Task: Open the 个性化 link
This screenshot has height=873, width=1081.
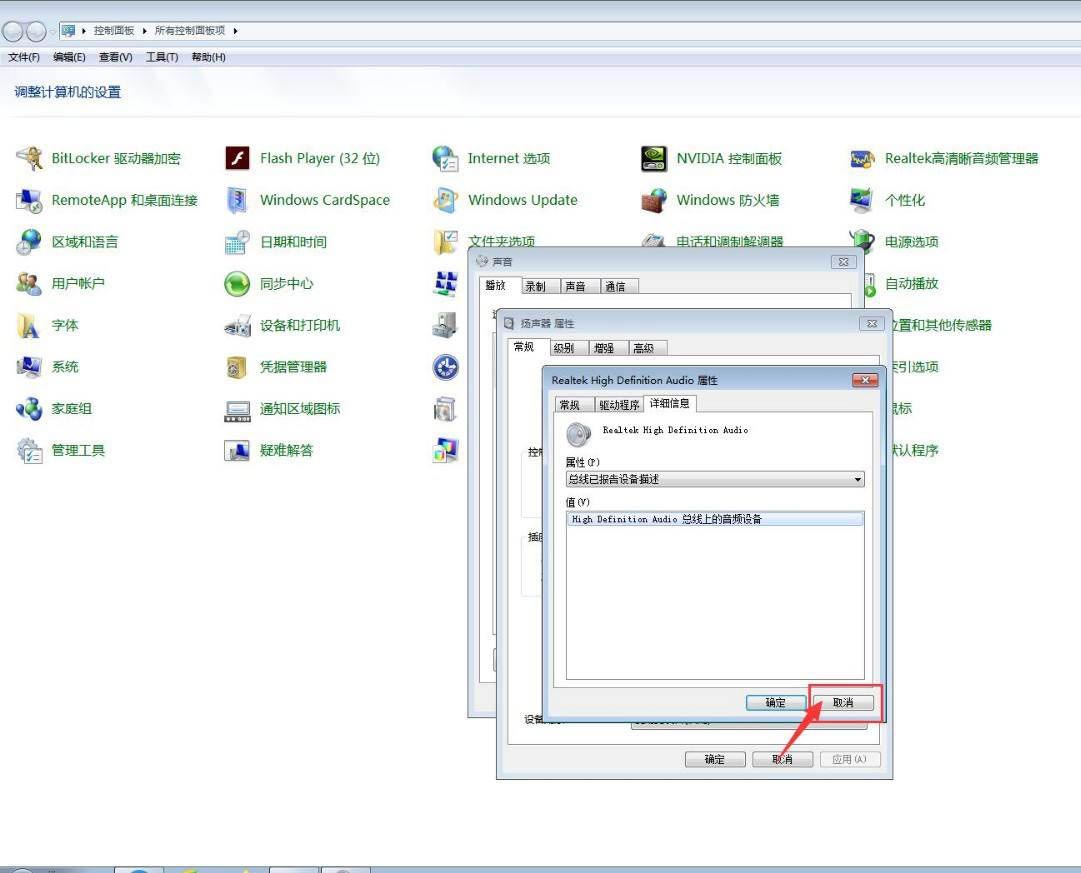Action: coord(904,200)
